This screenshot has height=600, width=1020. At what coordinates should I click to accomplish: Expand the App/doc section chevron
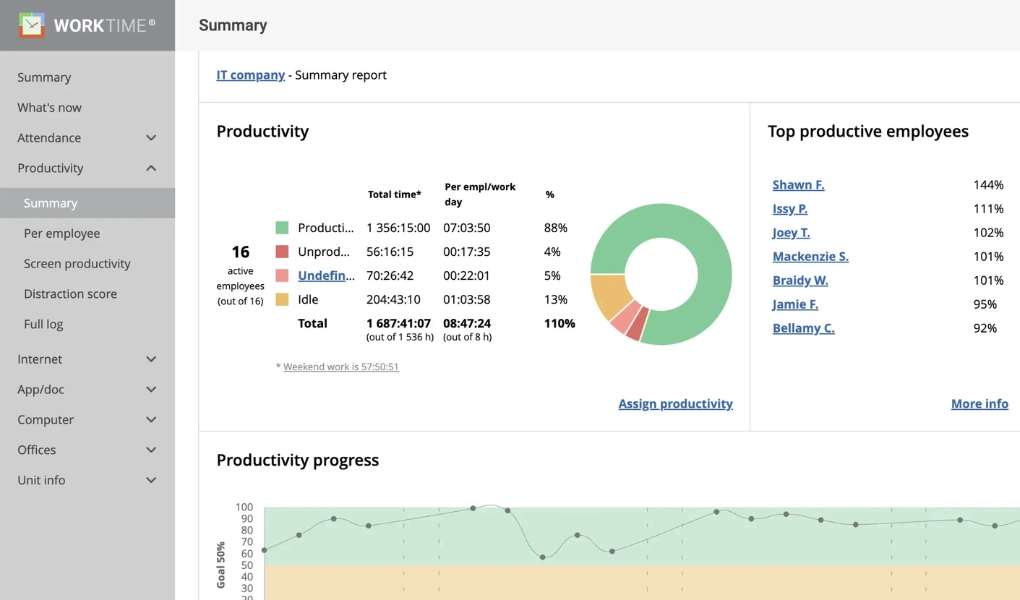(x=151, y=390)
